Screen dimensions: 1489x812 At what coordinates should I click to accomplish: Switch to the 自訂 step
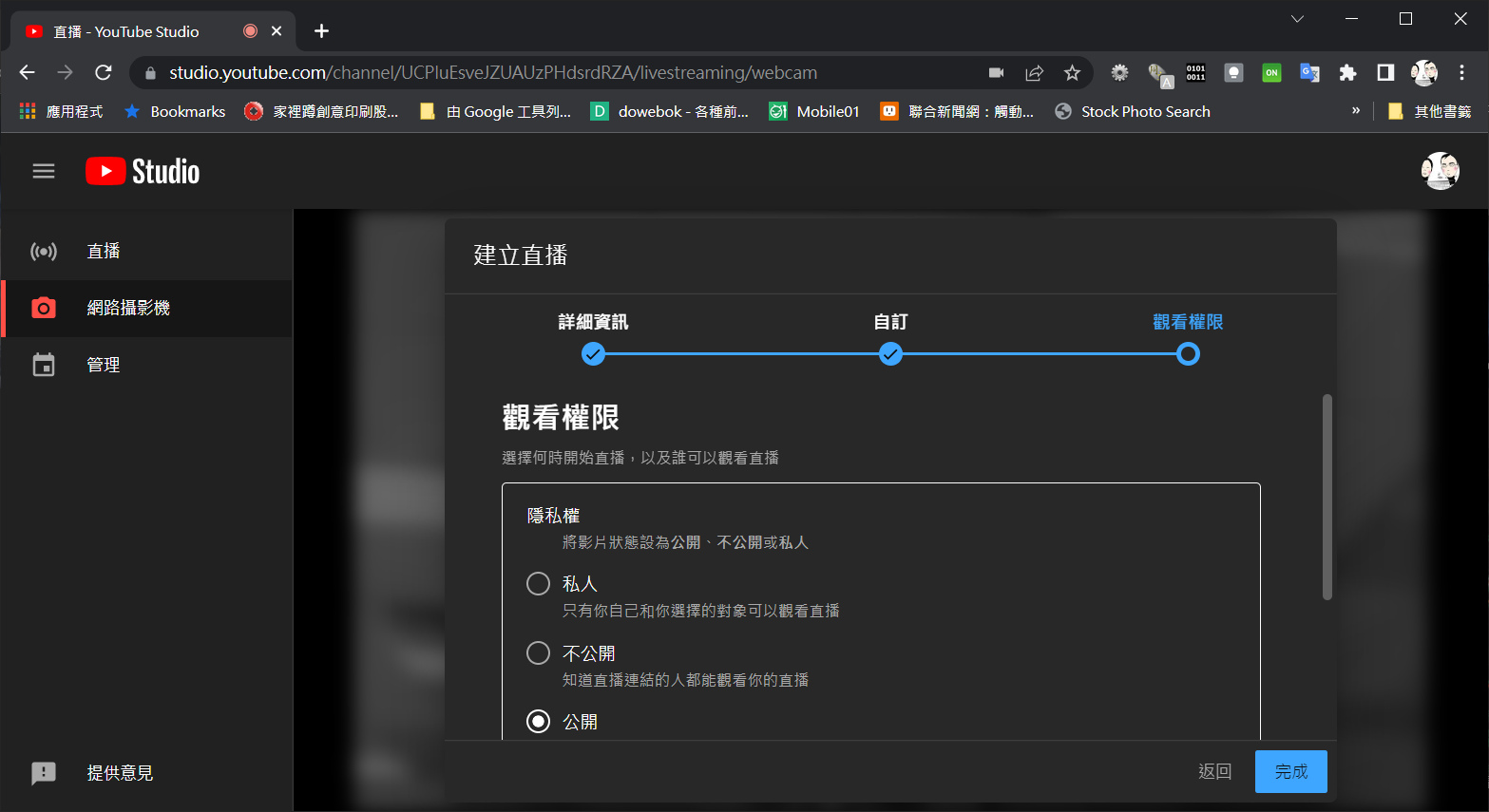click(x=890, y=353)
